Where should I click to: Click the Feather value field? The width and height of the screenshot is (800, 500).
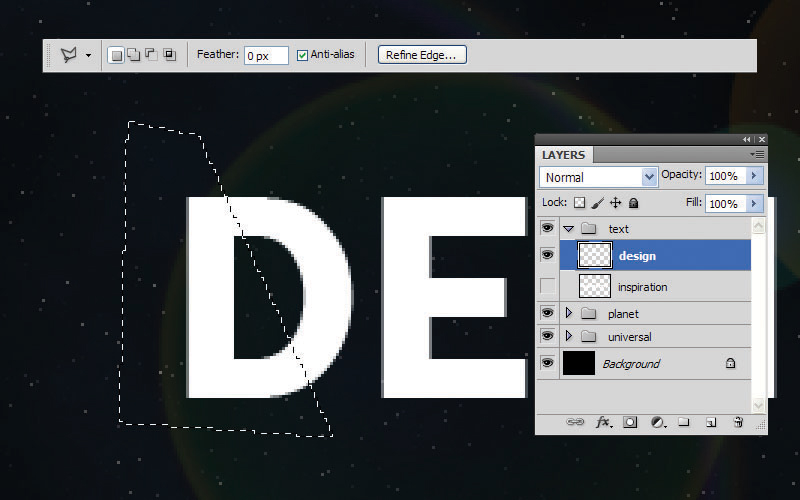click(x=266, y=56)
